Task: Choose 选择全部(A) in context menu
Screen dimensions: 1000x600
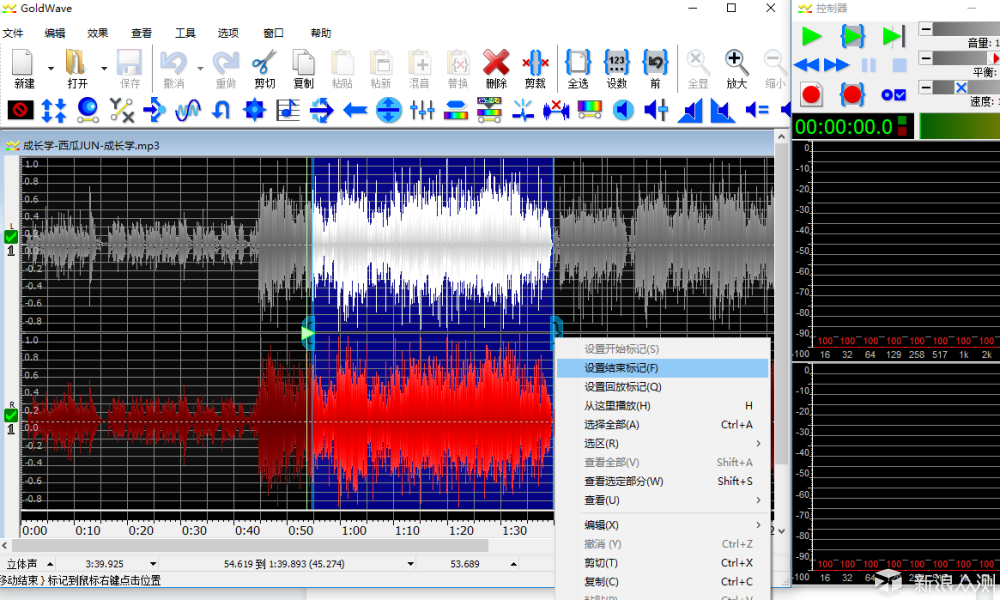Action: coord(663,425)
